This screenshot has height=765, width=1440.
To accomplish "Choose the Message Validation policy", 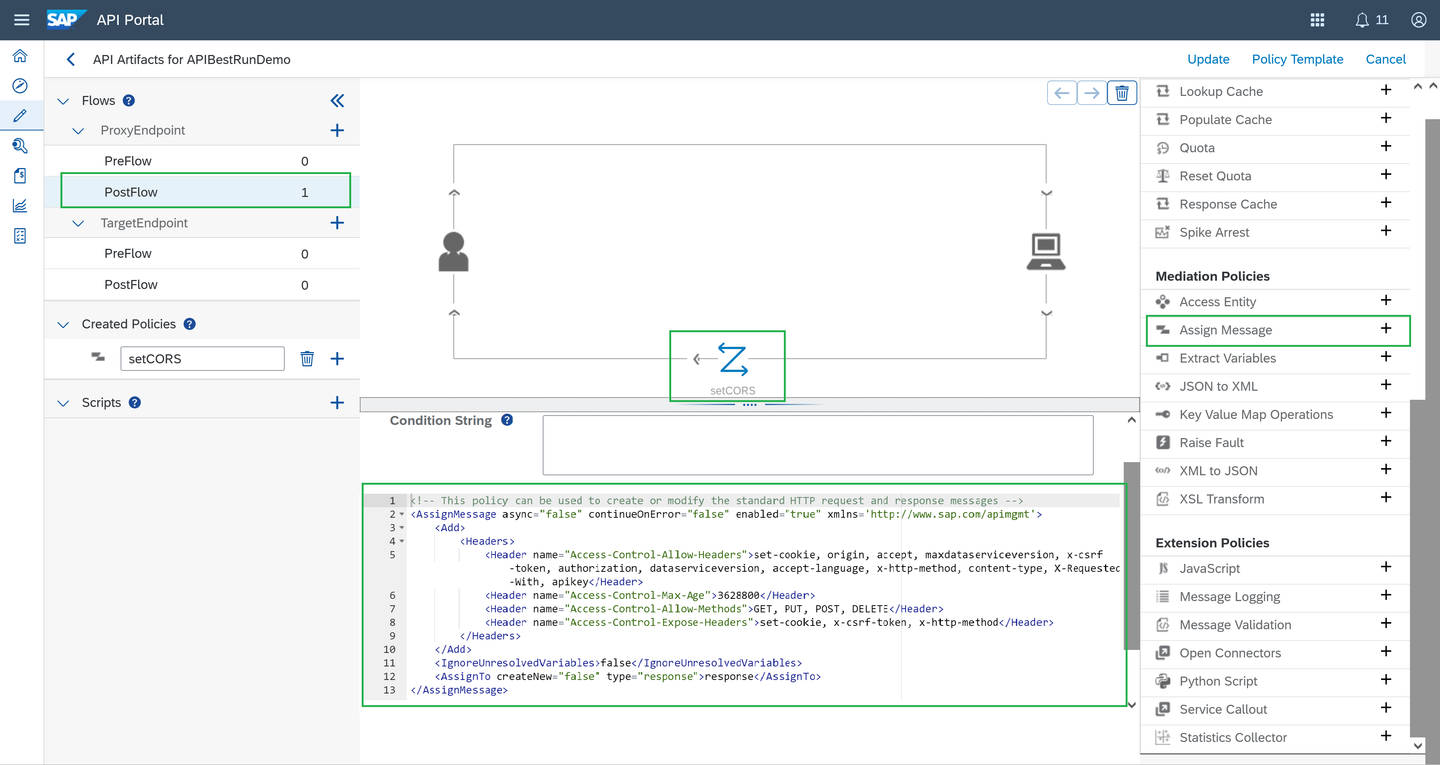I will (1235, 625).
